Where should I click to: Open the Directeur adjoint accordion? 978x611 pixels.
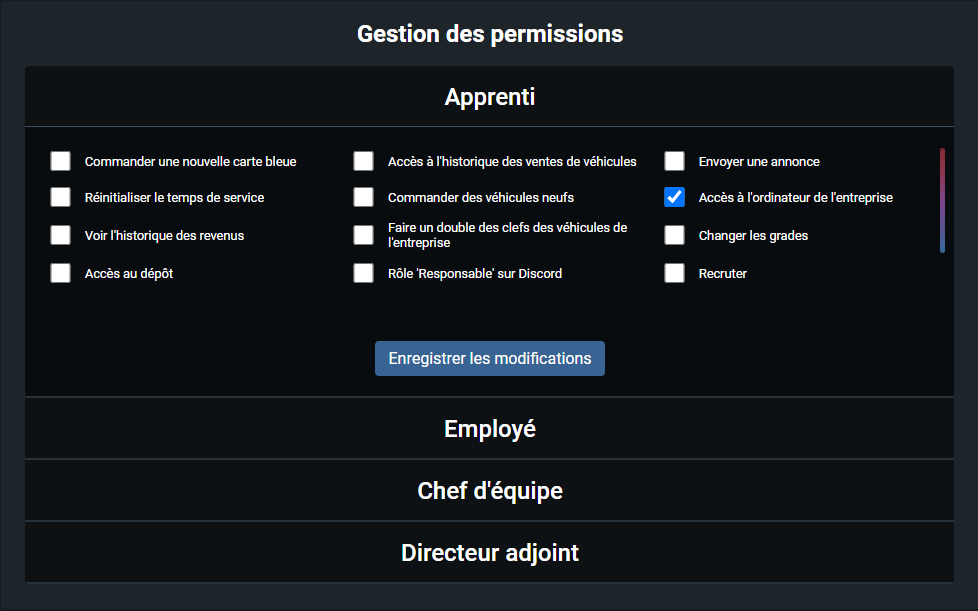coord(490,552)
